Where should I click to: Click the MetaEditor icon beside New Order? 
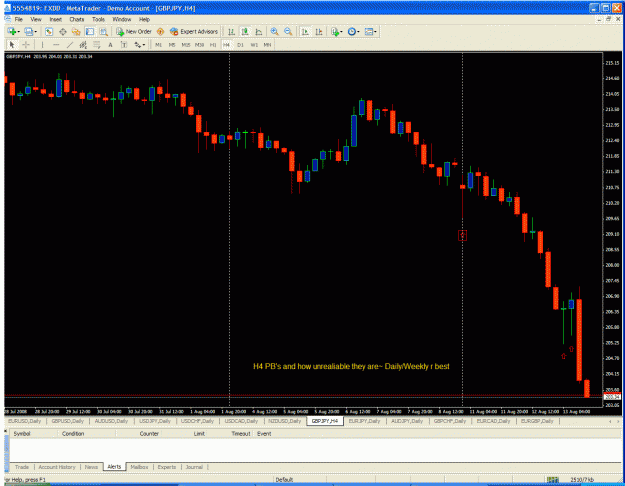pyautogui.click(x=160, y=31)
